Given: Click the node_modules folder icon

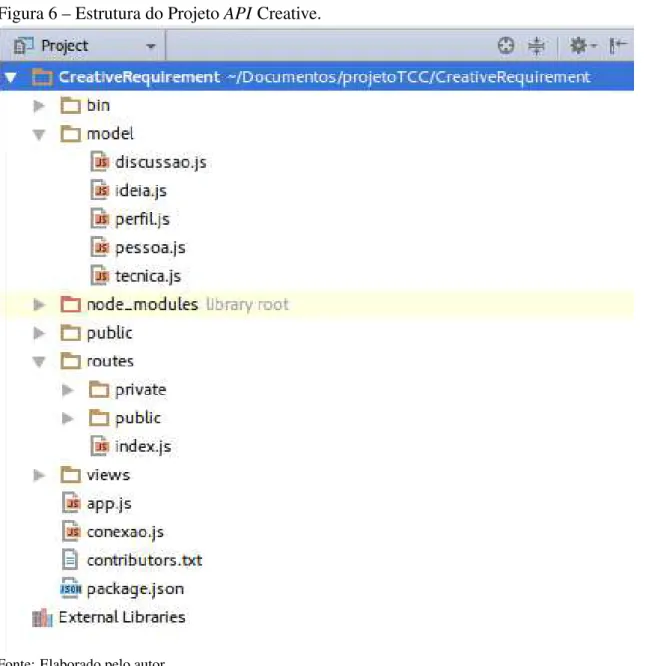Looking at the screenshot, I should (71, 304).
